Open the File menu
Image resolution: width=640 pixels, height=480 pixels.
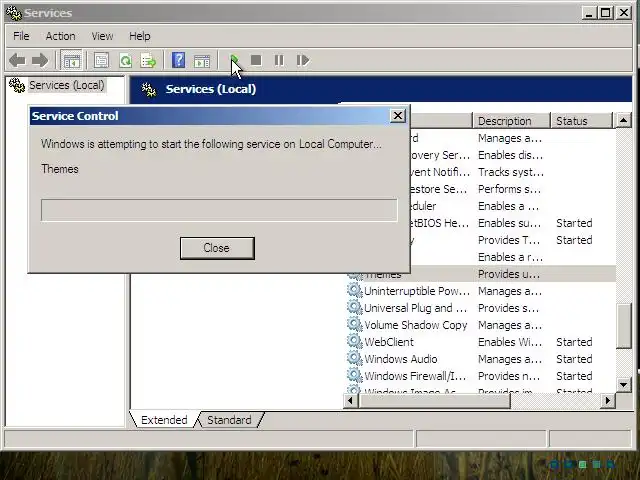(x=21, y=36)
